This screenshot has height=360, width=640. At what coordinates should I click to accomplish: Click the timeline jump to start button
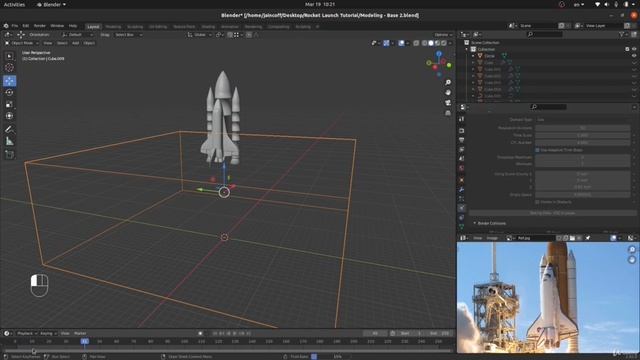216,333
